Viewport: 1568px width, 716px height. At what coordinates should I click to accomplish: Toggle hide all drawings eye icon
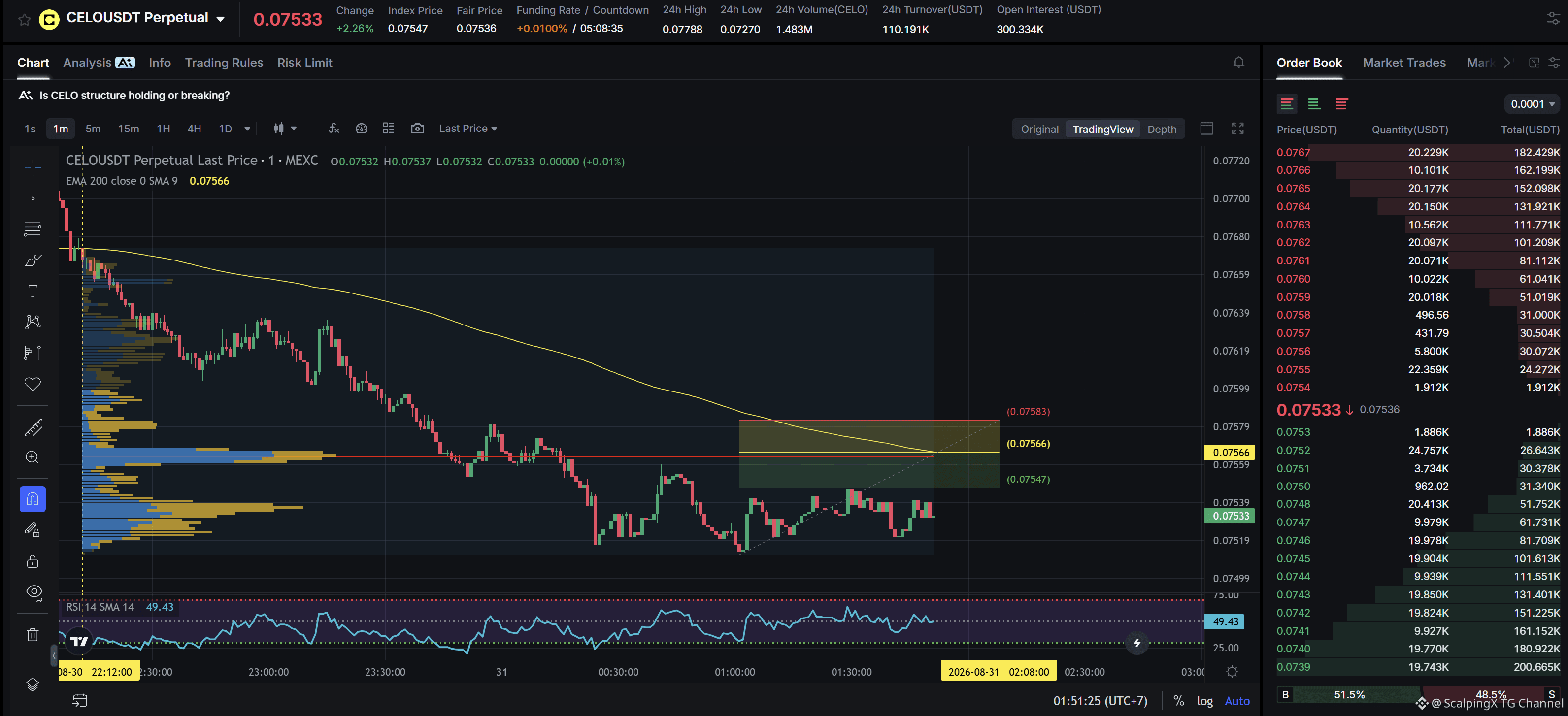pyautogui.click(x=33, y=591)
